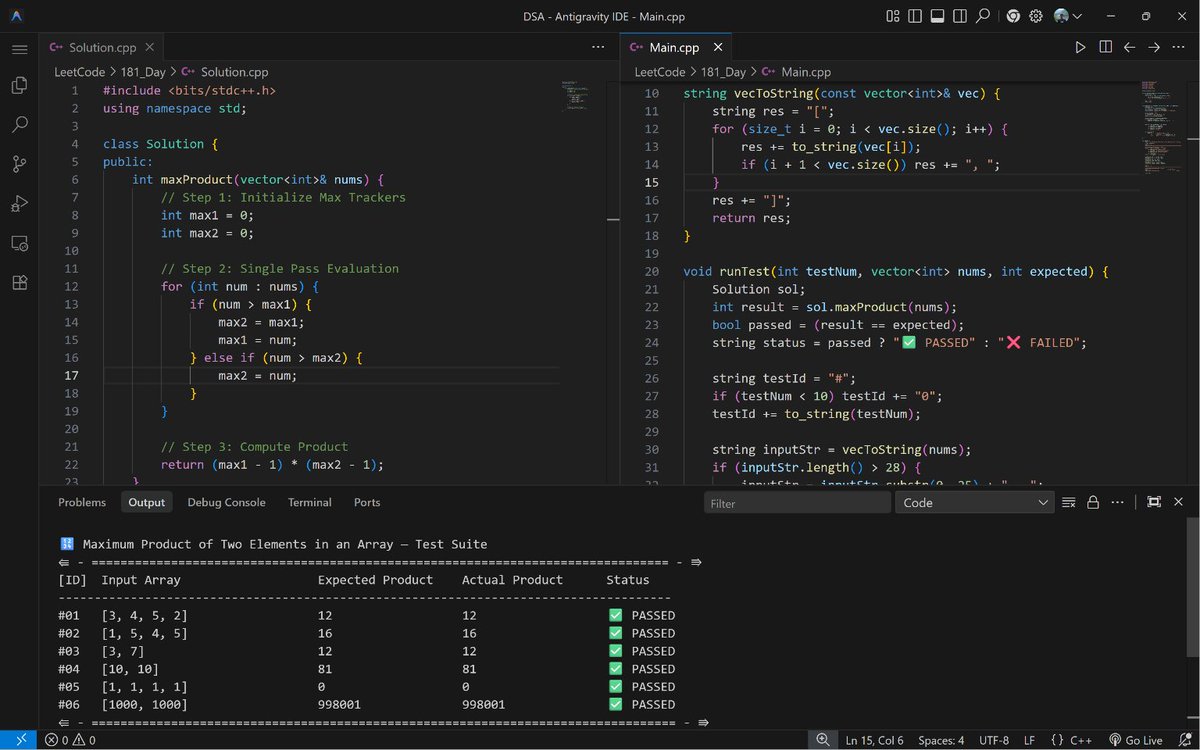Open remote window indicator in status bar

pos(21,740)
